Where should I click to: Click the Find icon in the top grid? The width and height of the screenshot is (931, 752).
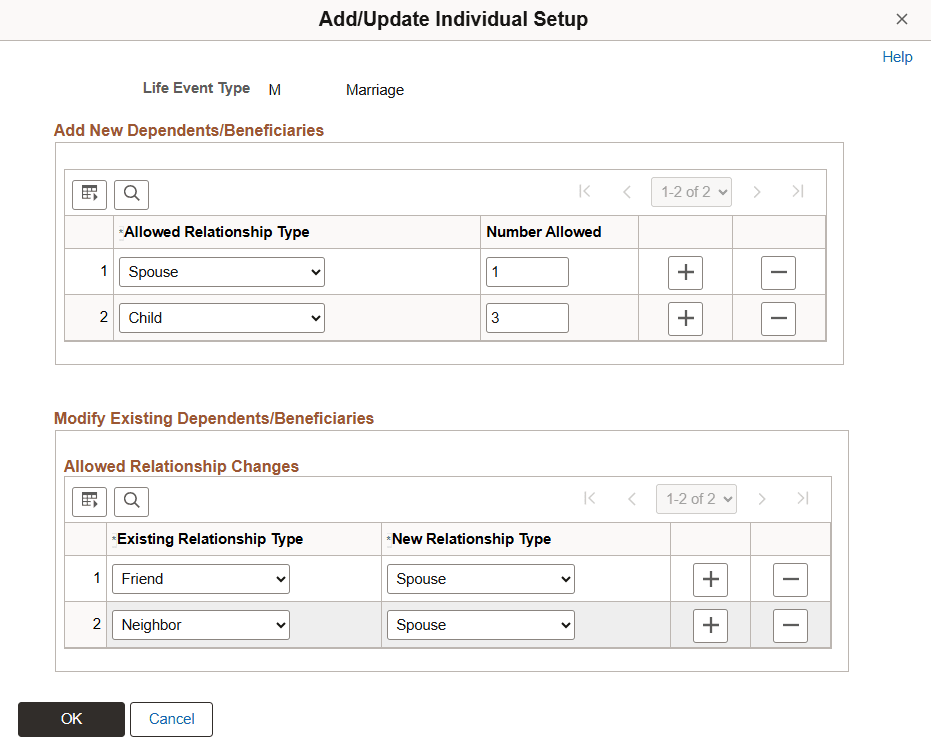[x=131, y=194]
